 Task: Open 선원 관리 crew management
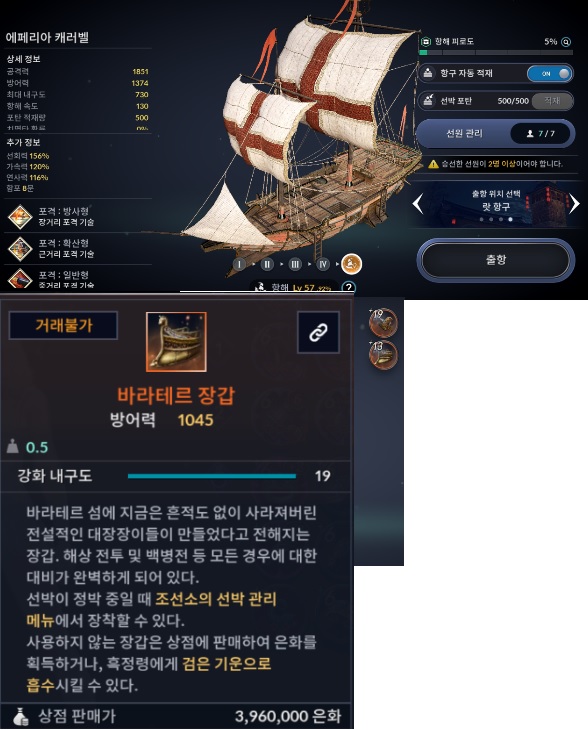pyautogui.click(x=495, y=134)
